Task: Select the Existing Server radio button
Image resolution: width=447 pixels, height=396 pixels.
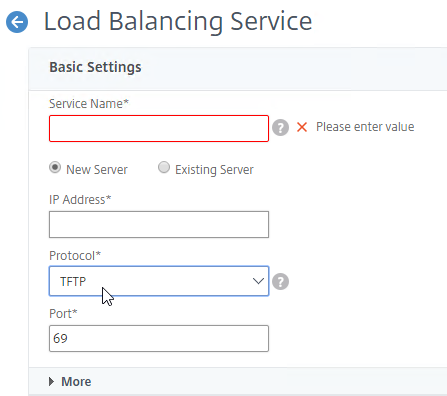Action: (x=164, y=167)
